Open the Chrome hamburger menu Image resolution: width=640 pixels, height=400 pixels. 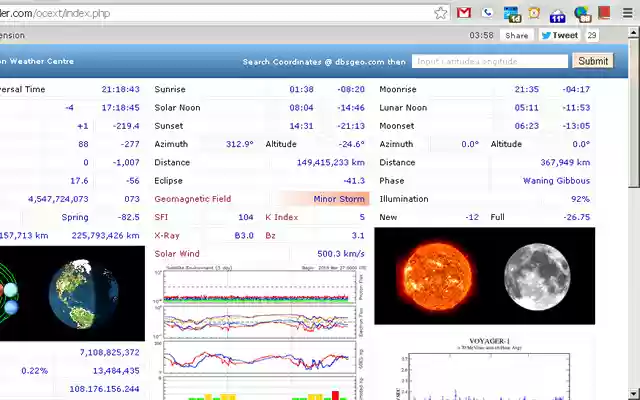click(628, 13)
